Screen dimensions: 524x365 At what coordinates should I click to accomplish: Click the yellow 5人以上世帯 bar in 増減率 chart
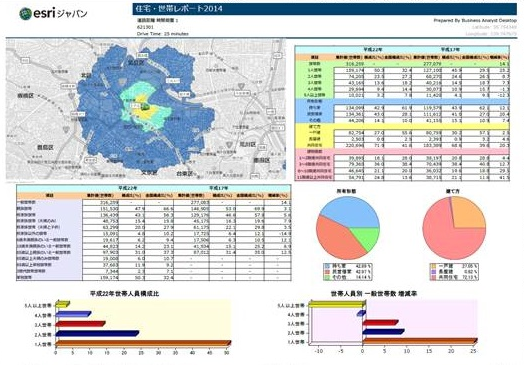336,304
